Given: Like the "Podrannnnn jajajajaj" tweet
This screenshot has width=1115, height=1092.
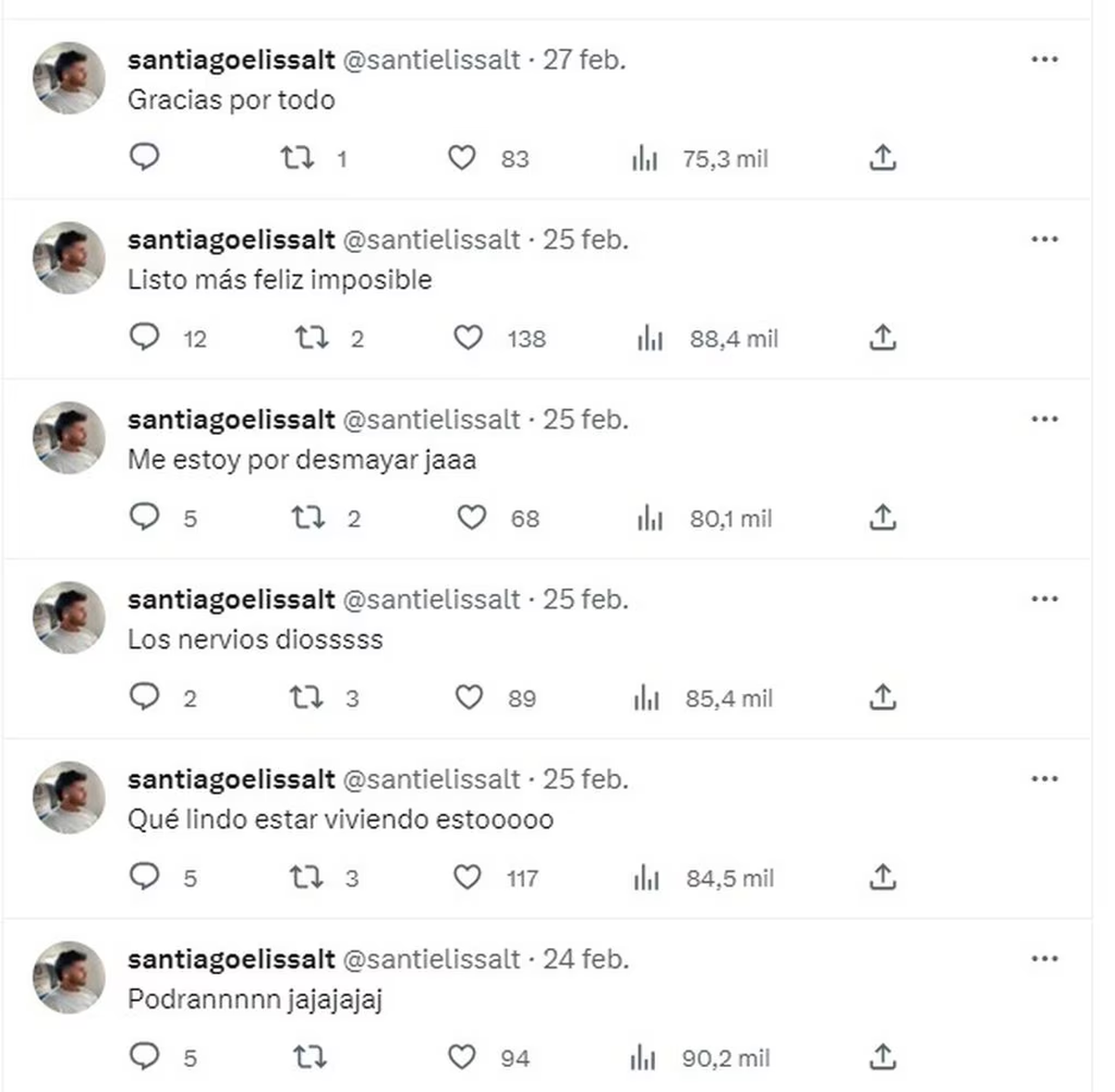Looking at the screenshot, I should click(x=462, y=1057).
